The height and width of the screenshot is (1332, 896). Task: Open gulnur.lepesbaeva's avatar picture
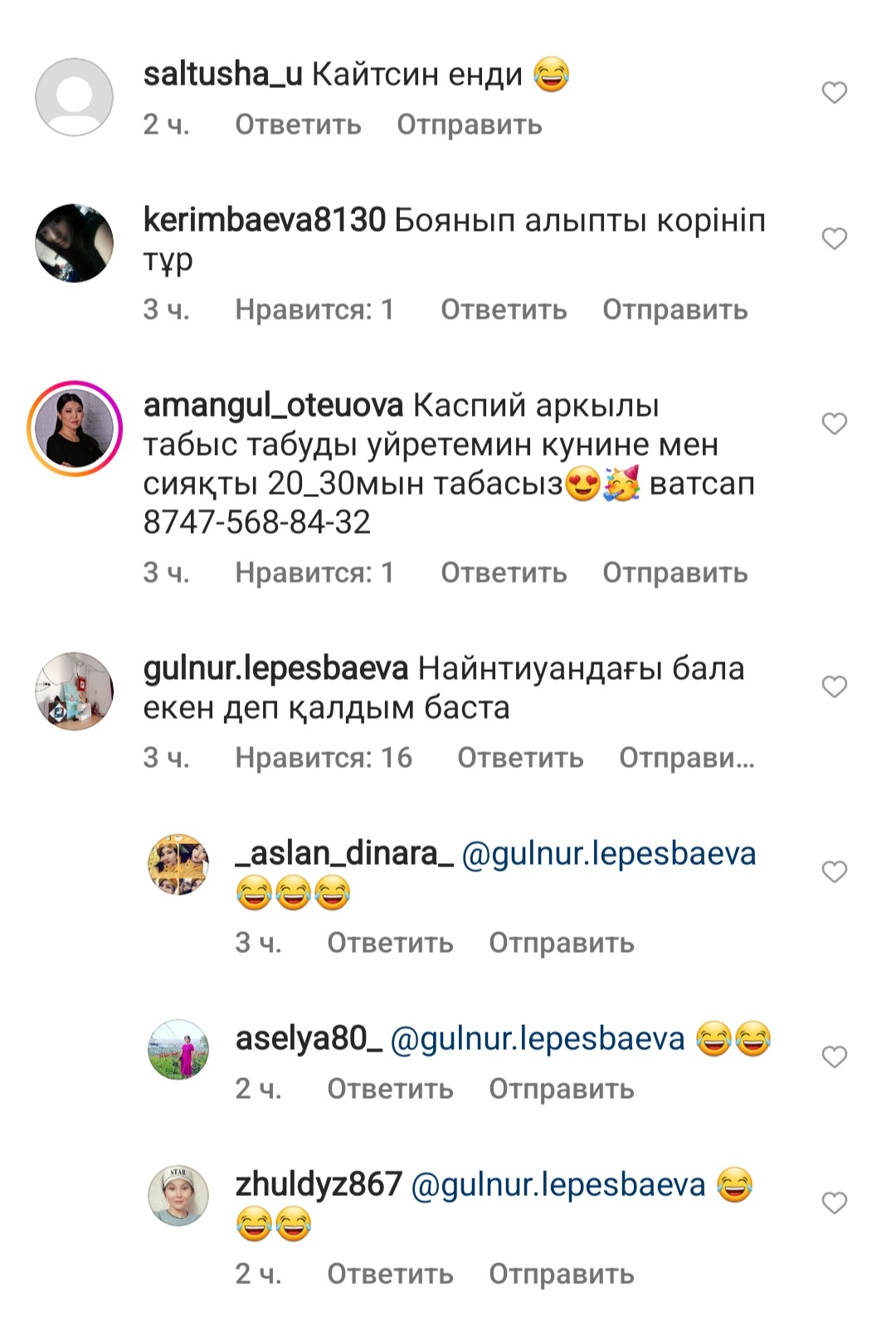[x=75, y=691]
